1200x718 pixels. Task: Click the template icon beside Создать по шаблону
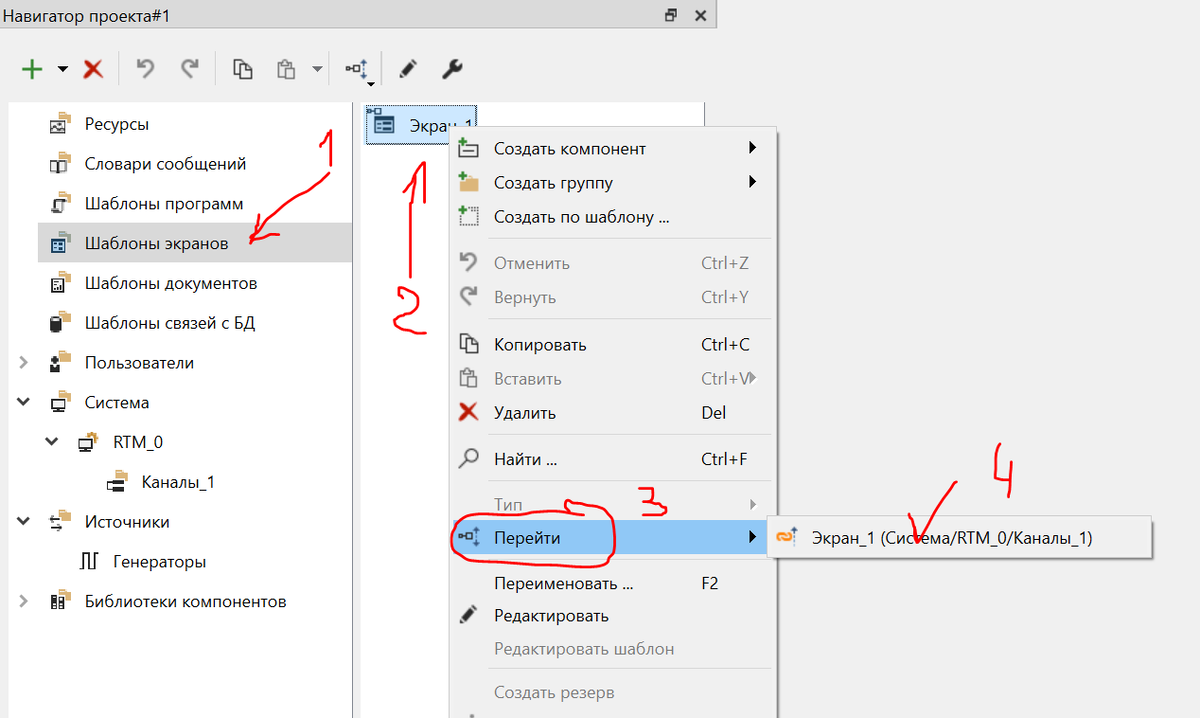click(468, 215)
